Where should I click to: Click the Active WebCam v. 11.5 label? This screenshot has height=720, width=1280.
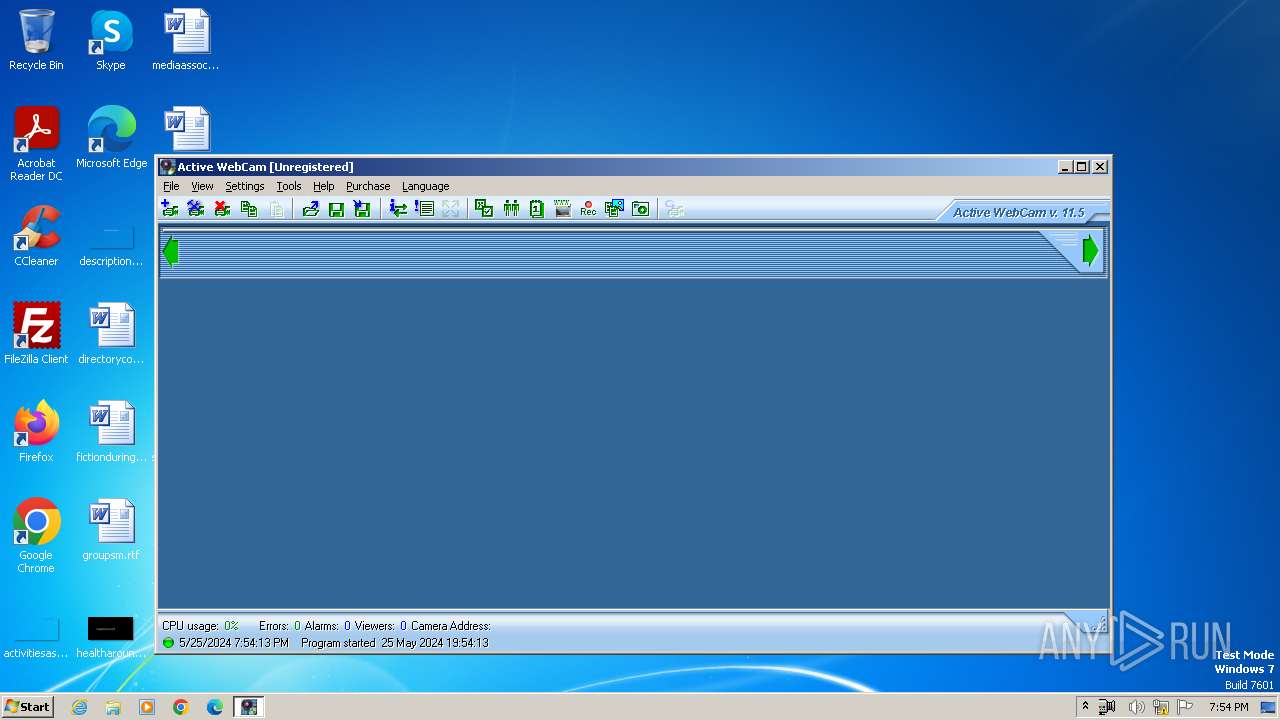pyautogui.click(x=1018, y=212)
